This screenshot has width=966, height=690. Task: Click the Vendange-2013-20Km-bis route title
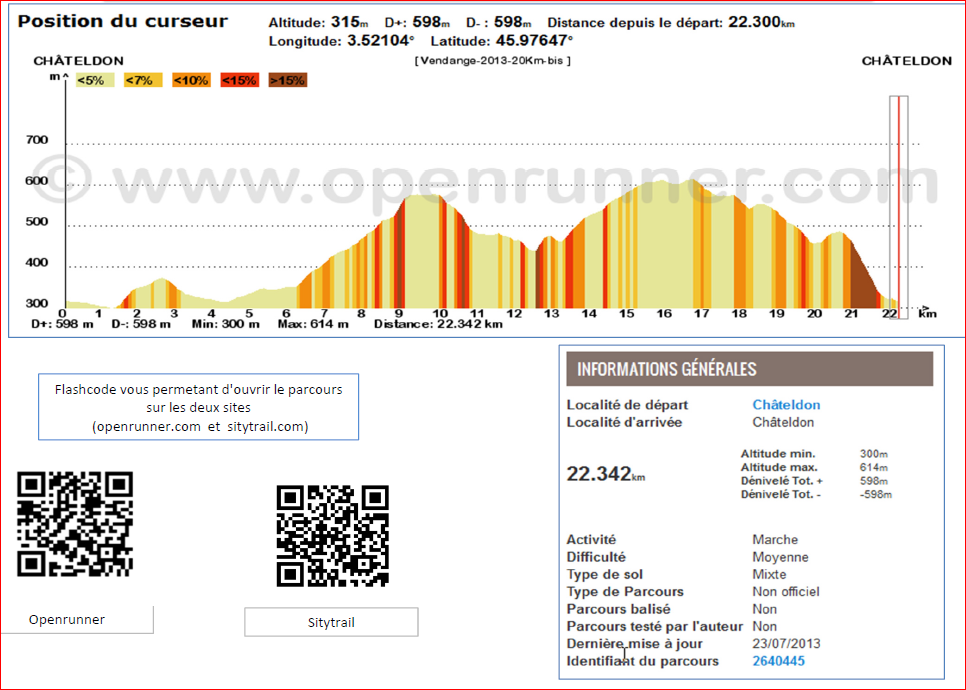click(492, 61)
